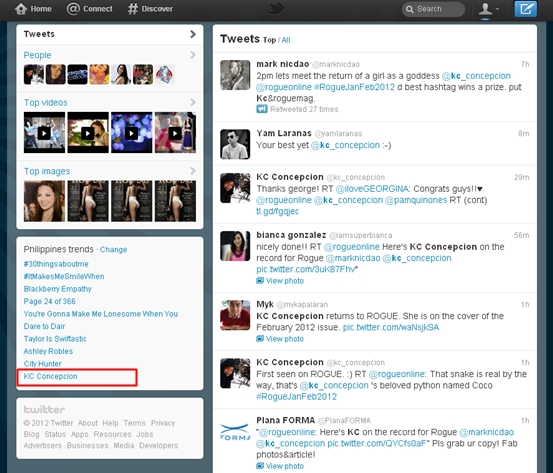Expand the Tweets section chevron
553x473 pixels.
click(x=193, y=34)
